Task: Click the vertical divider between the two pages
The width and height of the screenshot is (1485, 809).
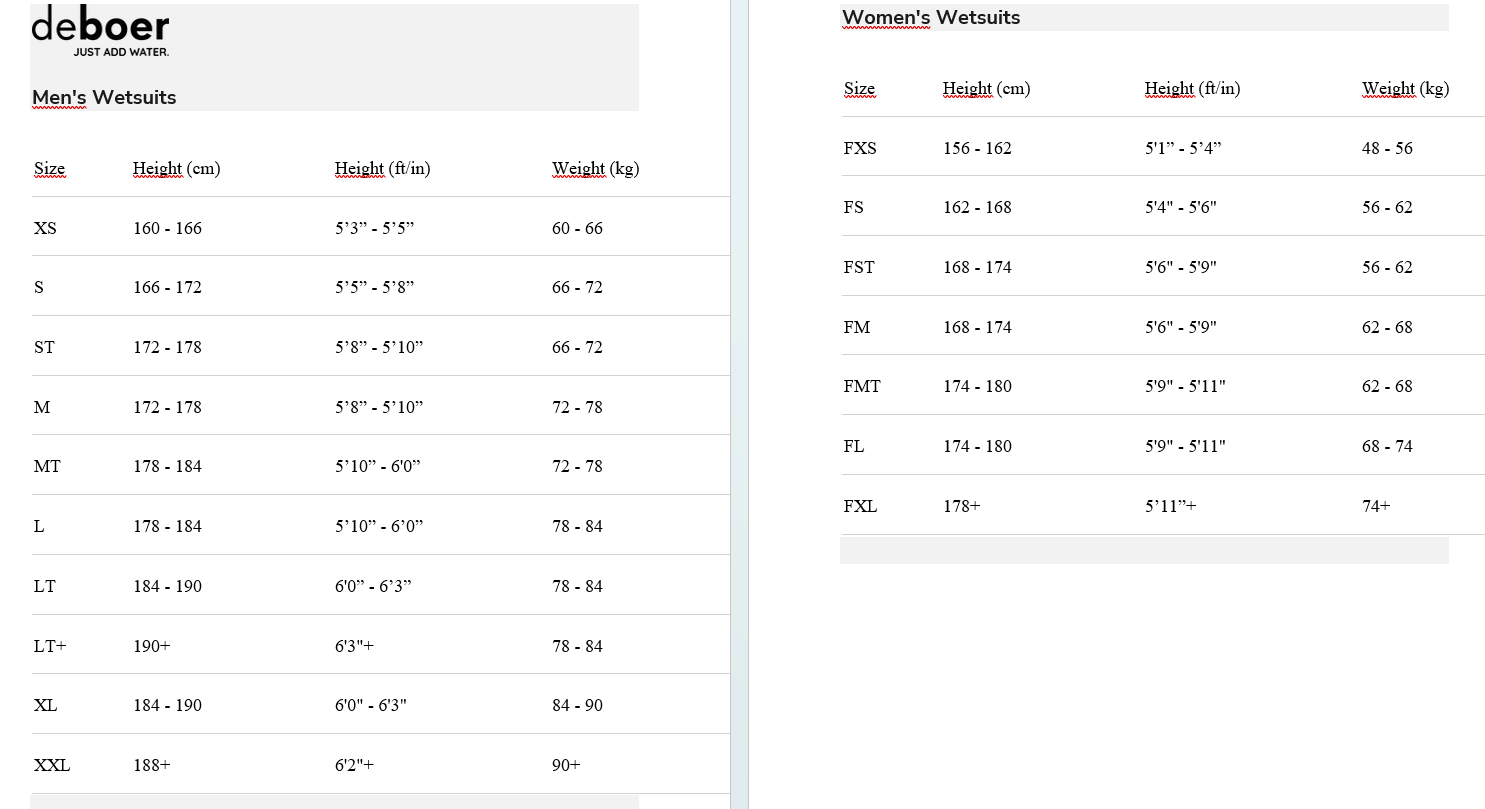Action: point(740,404)
